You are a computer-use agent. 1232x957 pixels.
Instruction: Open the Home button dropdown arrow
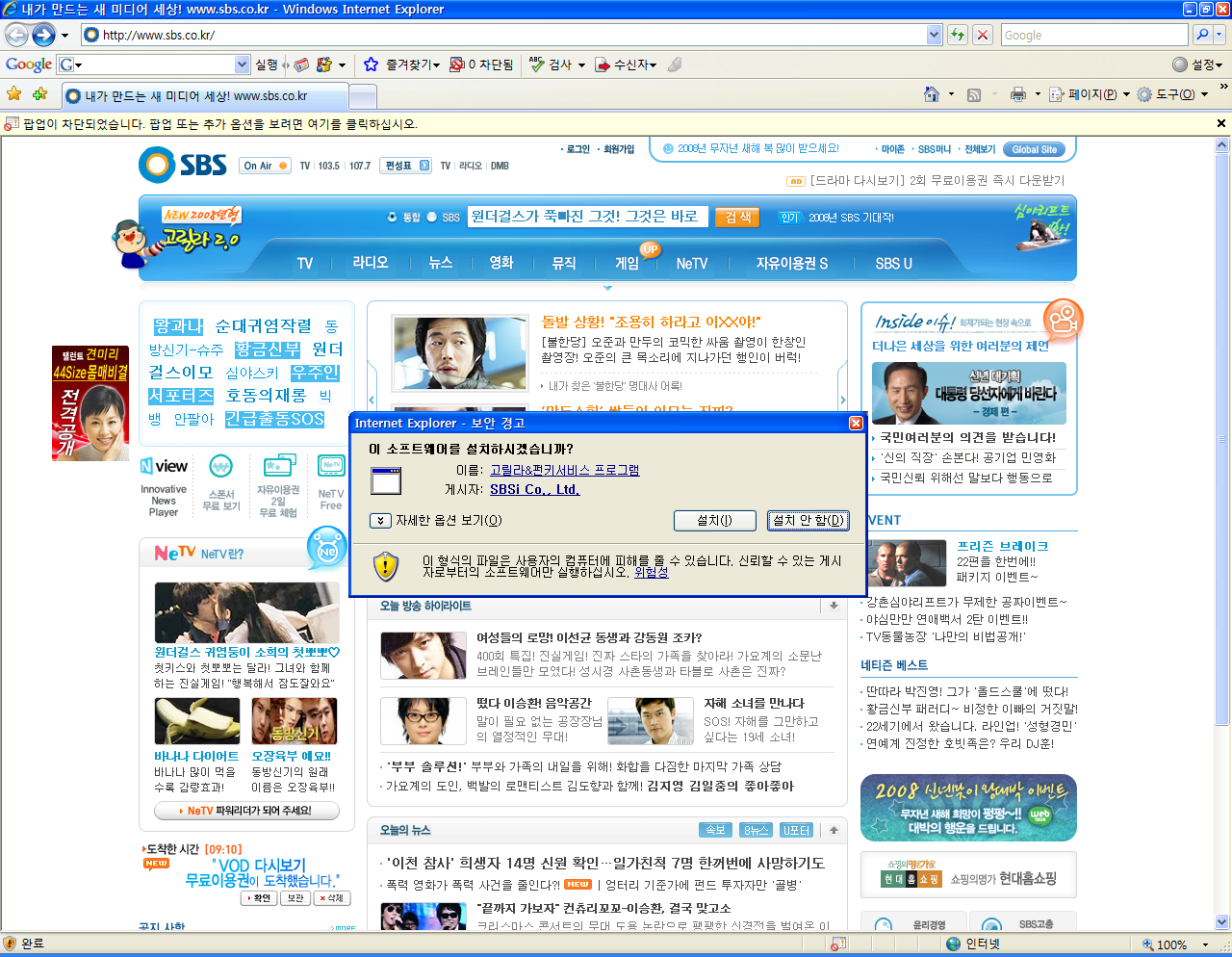pyautogui.click(x=951, y=94)
